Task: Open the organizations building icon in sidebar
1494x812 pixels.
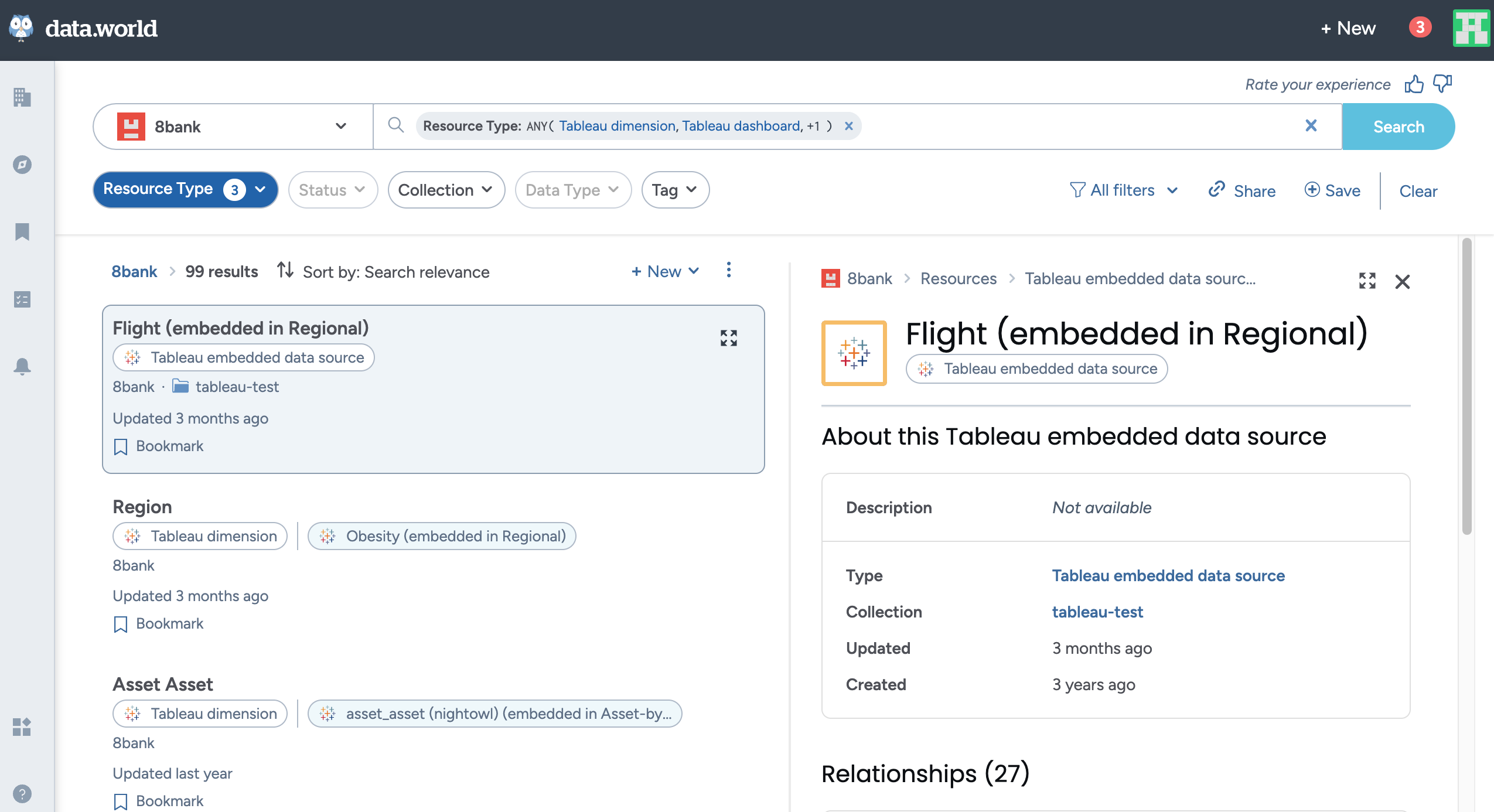Action: pyautogui.click(x=22, y=97)
